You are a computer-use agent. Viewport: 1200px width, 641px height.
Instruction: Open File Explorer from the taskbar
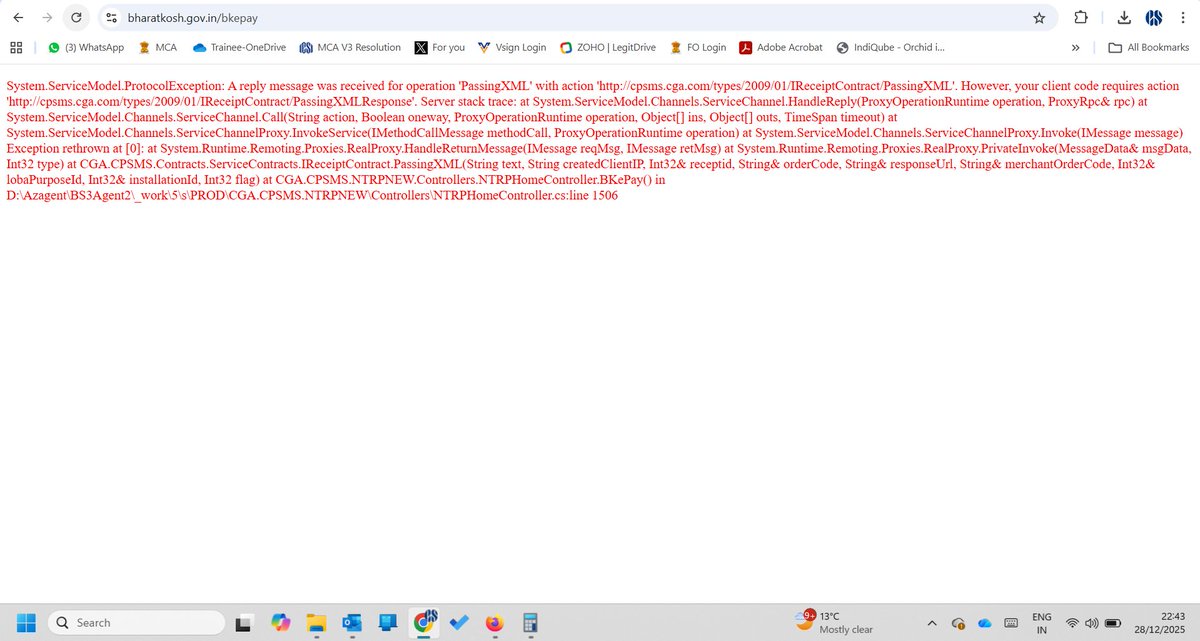click(x=315, y=622)
